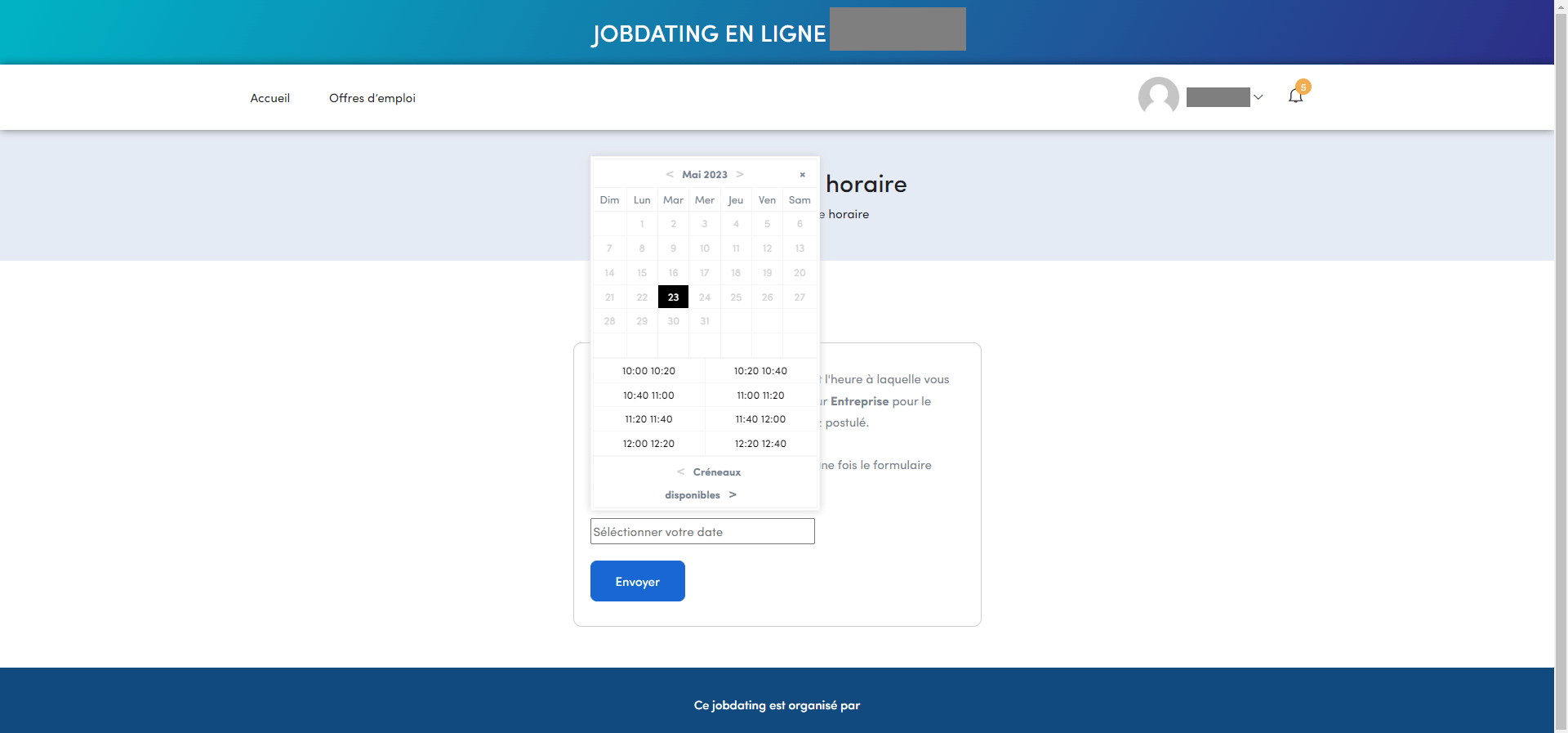The image size is (1568, 733).
Task: Click the Mai 2023 month label
Action: click(704, 175)
